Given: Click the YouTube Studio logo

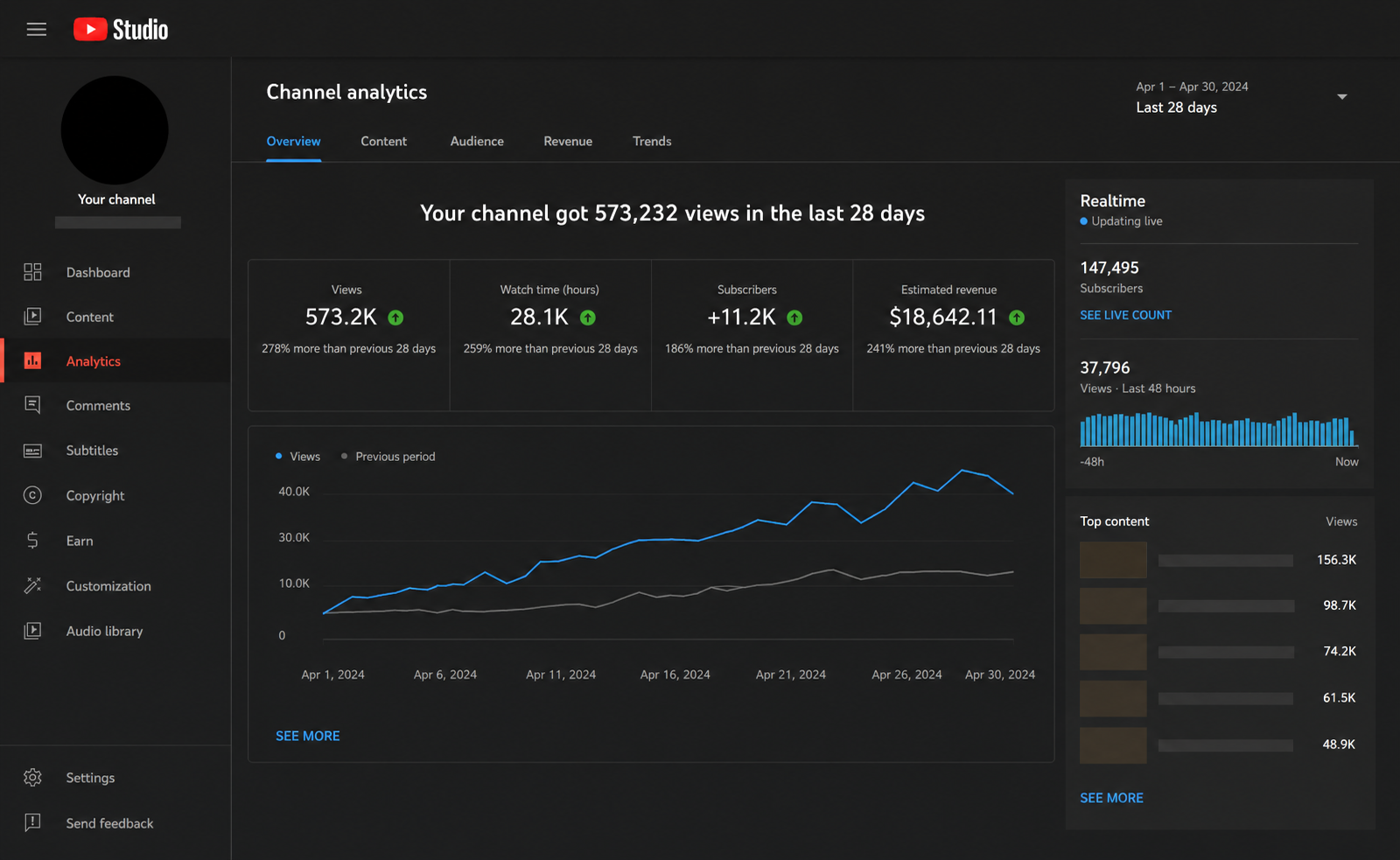Looking at the screenshot, I should coord(121,30).
